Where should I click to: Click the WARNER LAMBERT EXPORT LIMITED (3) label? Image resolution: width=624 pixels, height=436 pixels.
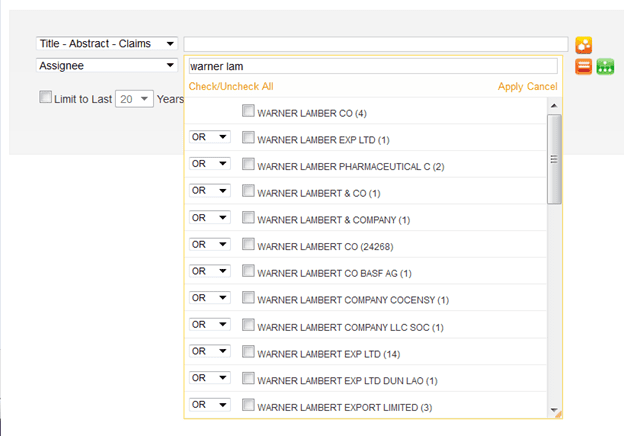(x=345, y=408)
